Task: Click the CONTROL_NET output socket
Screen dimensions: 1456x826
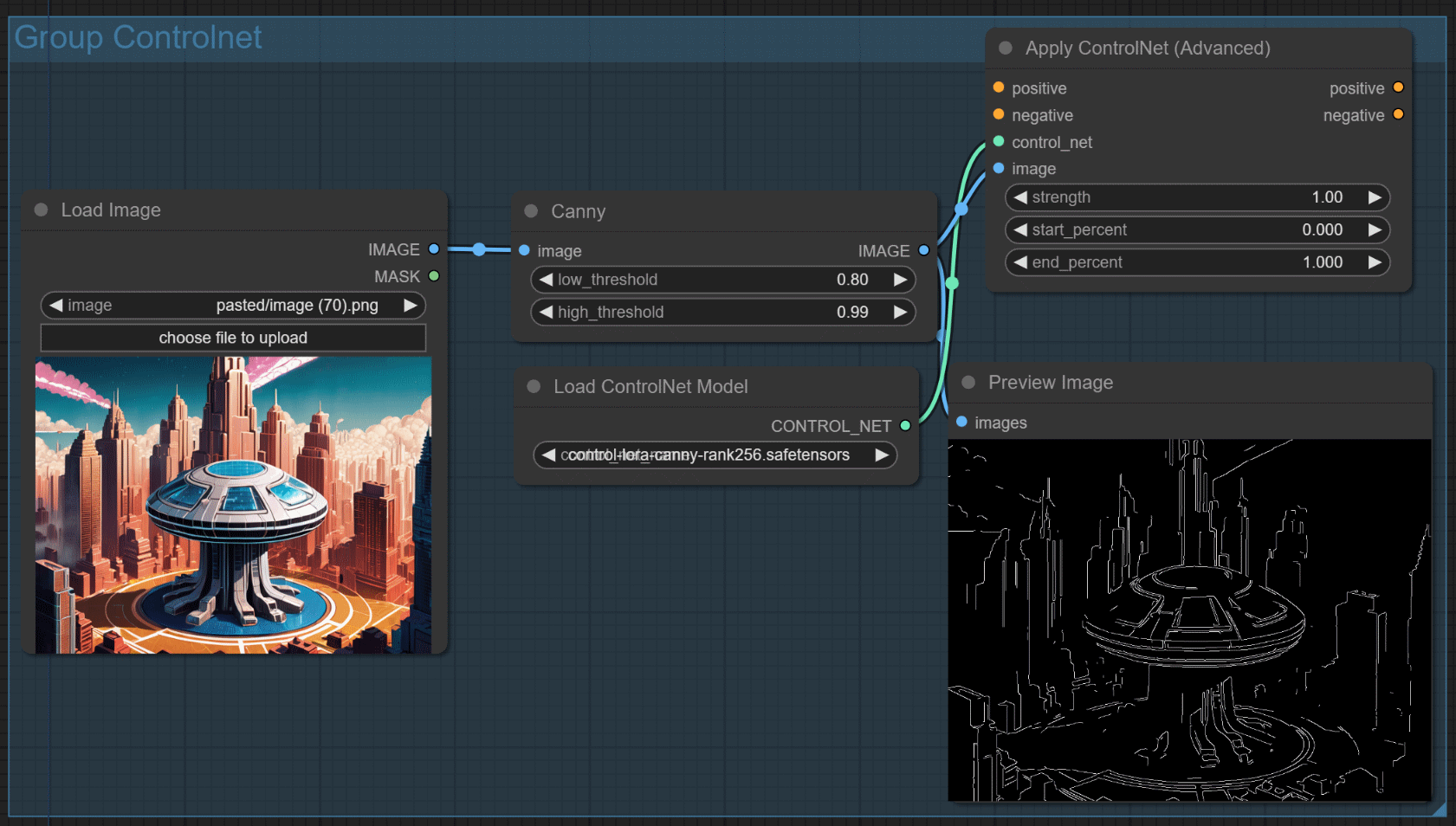Action: coord(905,425)
